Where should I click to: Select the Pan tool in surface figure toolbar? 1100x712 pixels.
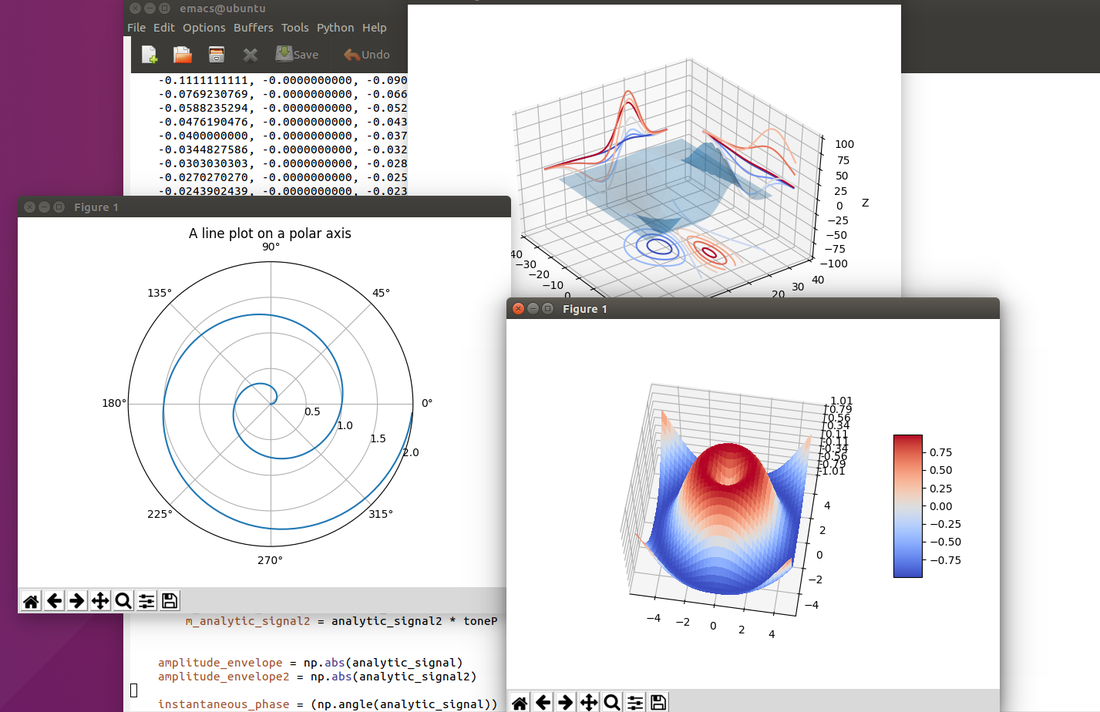[589, 702]
